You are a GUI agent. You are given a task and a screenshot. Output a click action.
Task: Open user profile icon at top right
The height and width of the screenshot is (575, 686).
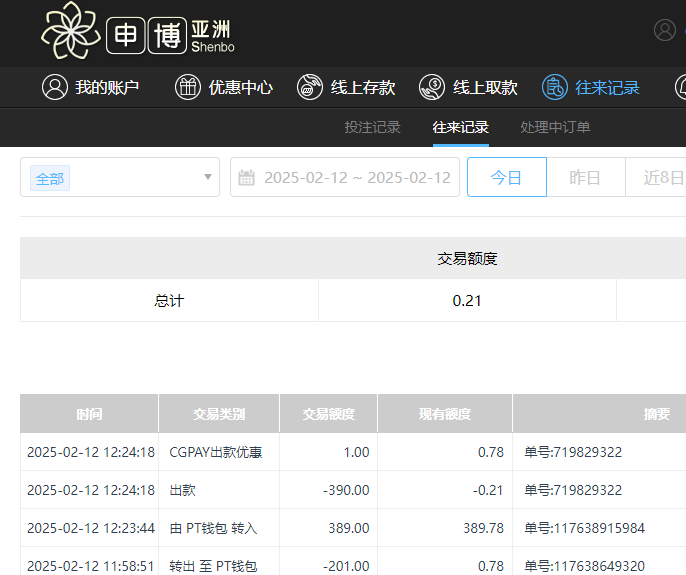pyautogui.click(x=665, y=30)
